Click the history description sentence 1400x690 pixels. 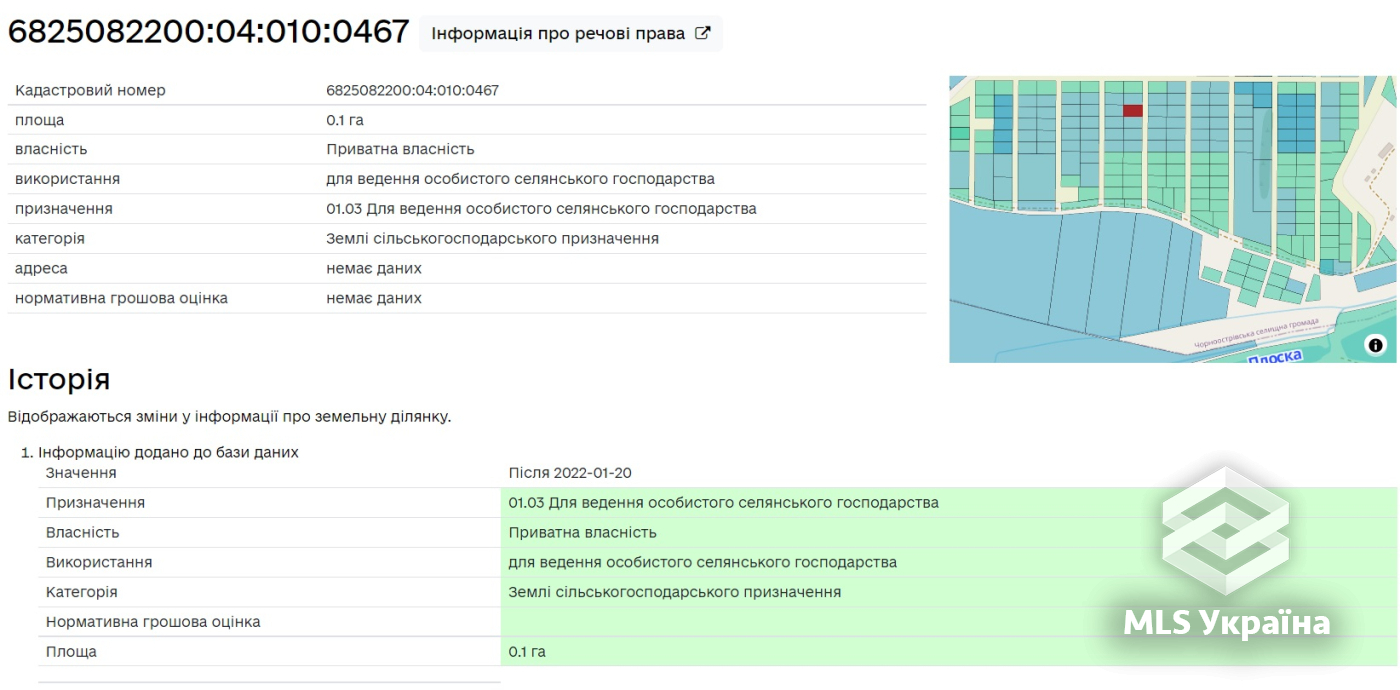(229, 416)
